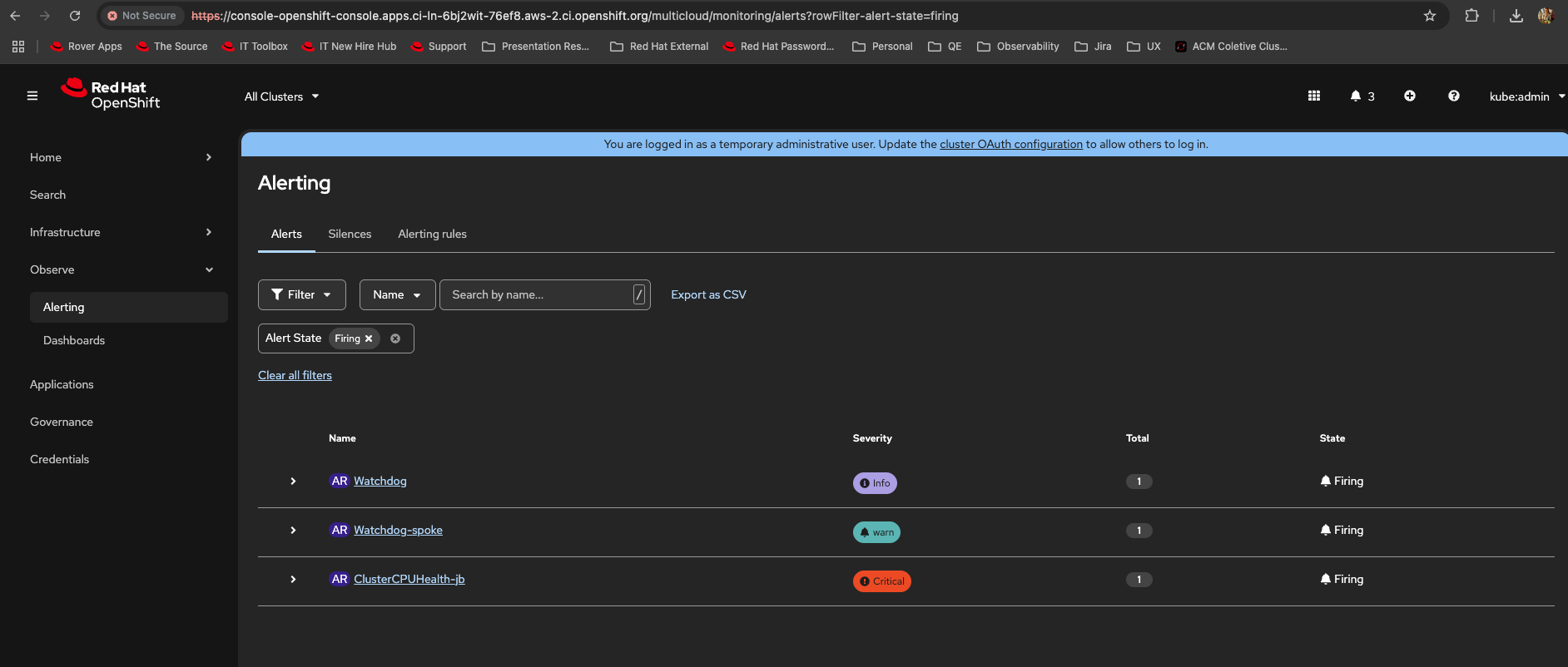Open the Observability bookmarks folder
The height and width of the screenshot is (667, 1568).
tap(1018, 47)
